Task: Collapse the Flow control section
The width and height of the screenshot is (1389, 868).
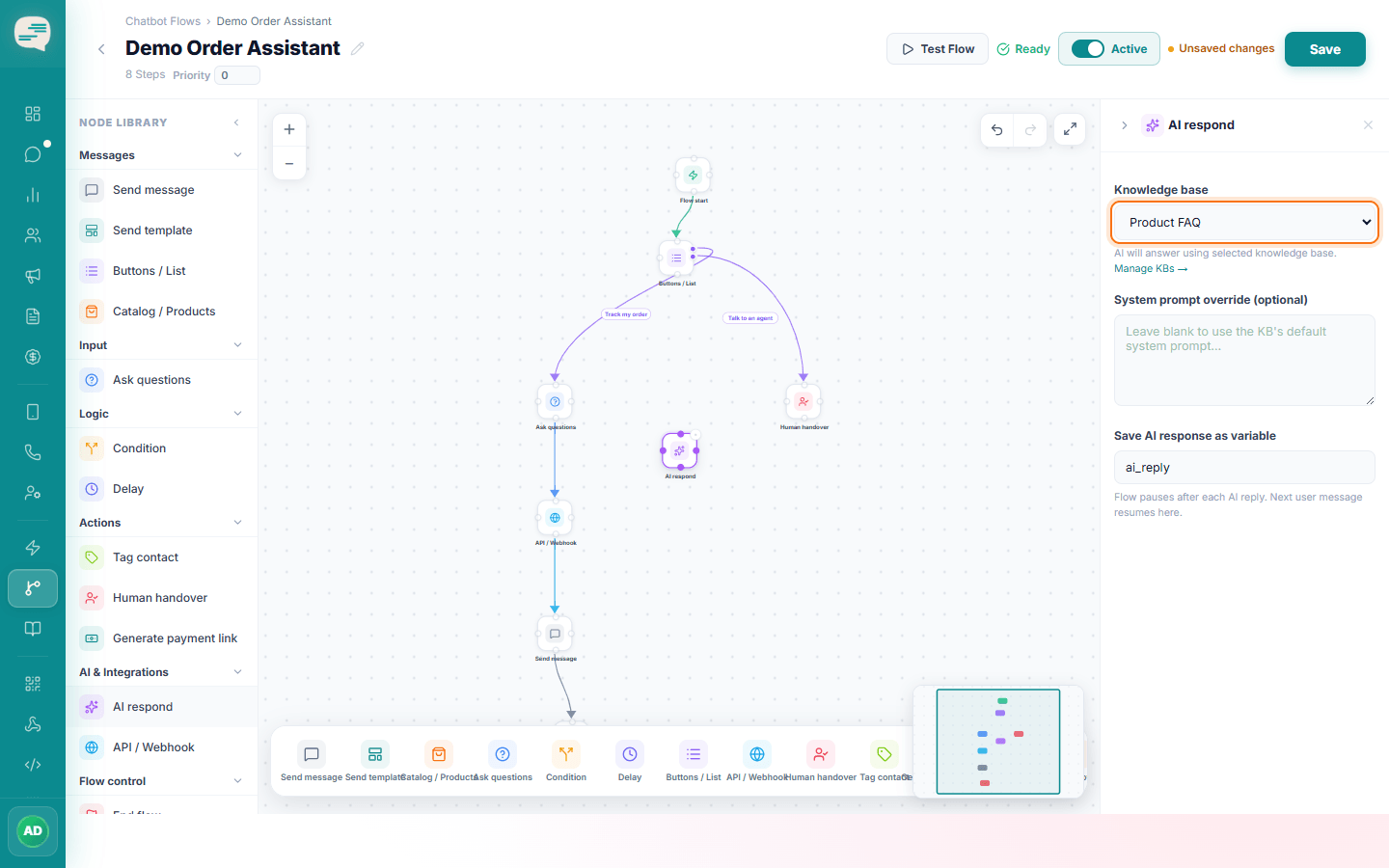Action: [237, 781]
